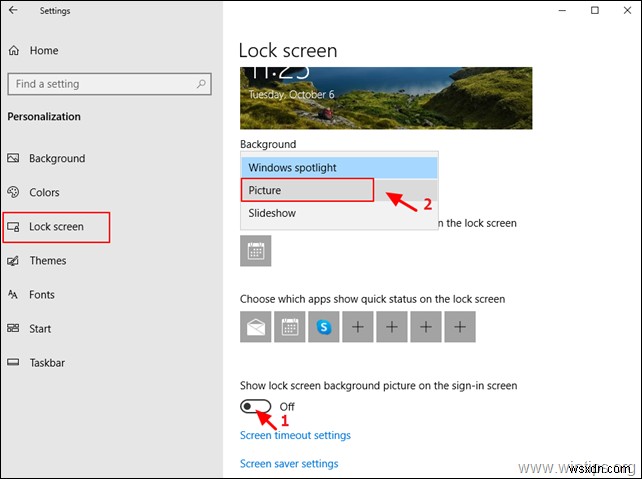Add app with second plus quick status tile
Image resolution: width=642 pixels, height=479 pixels.
click(392, 327)
